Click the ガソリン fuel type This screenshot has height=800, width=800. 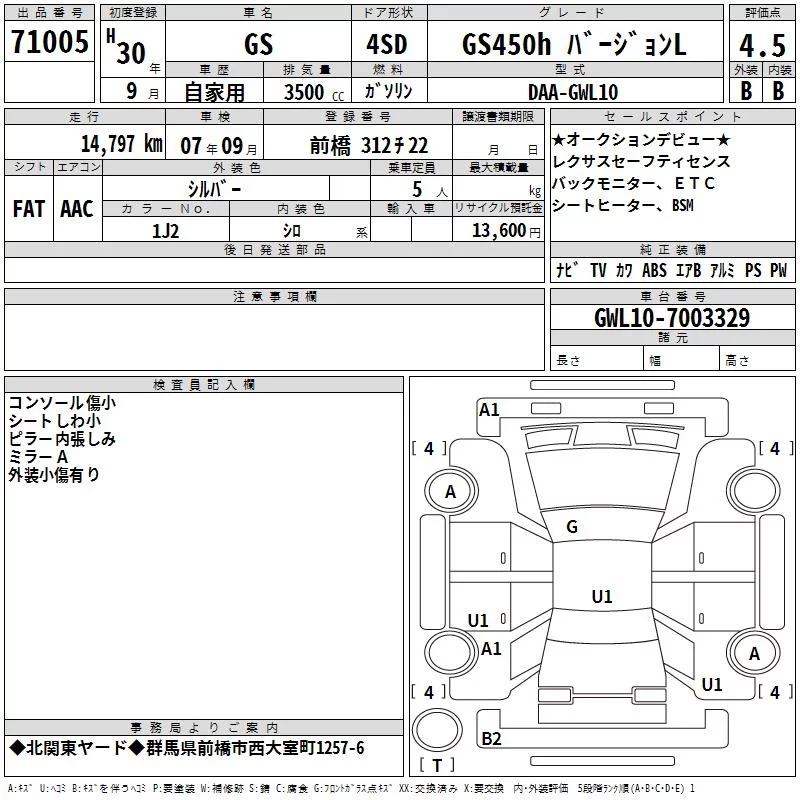[388, 91]
